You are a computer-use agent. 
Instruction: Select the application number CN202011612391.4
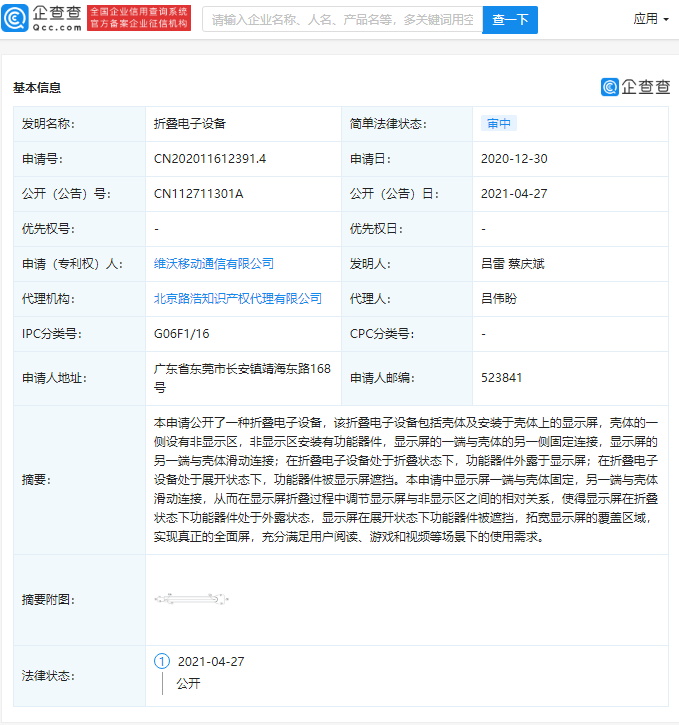pos(210,159)
